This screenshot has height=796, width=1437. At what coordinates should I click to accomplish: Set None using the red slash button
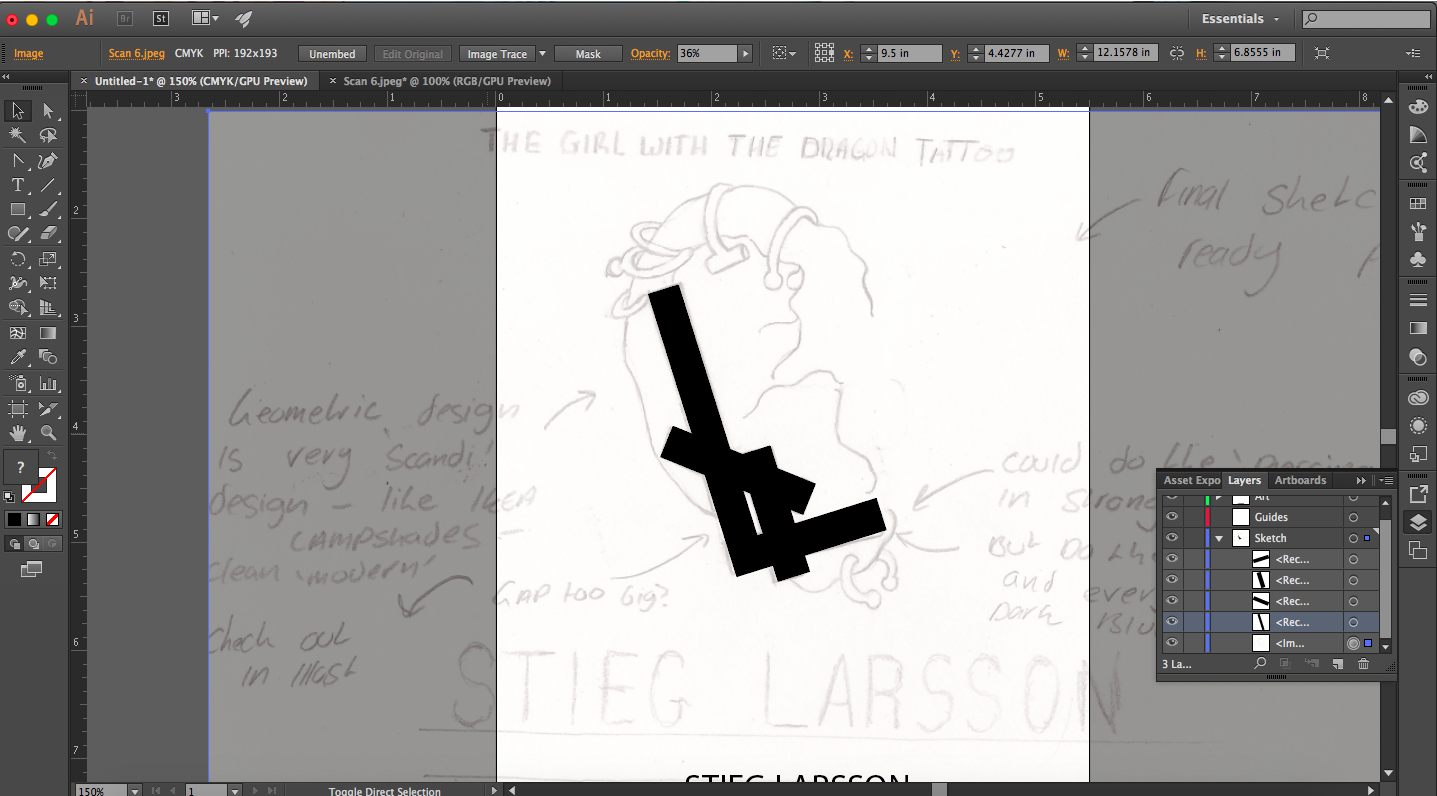pyautogui.click(x=52, y=519)
